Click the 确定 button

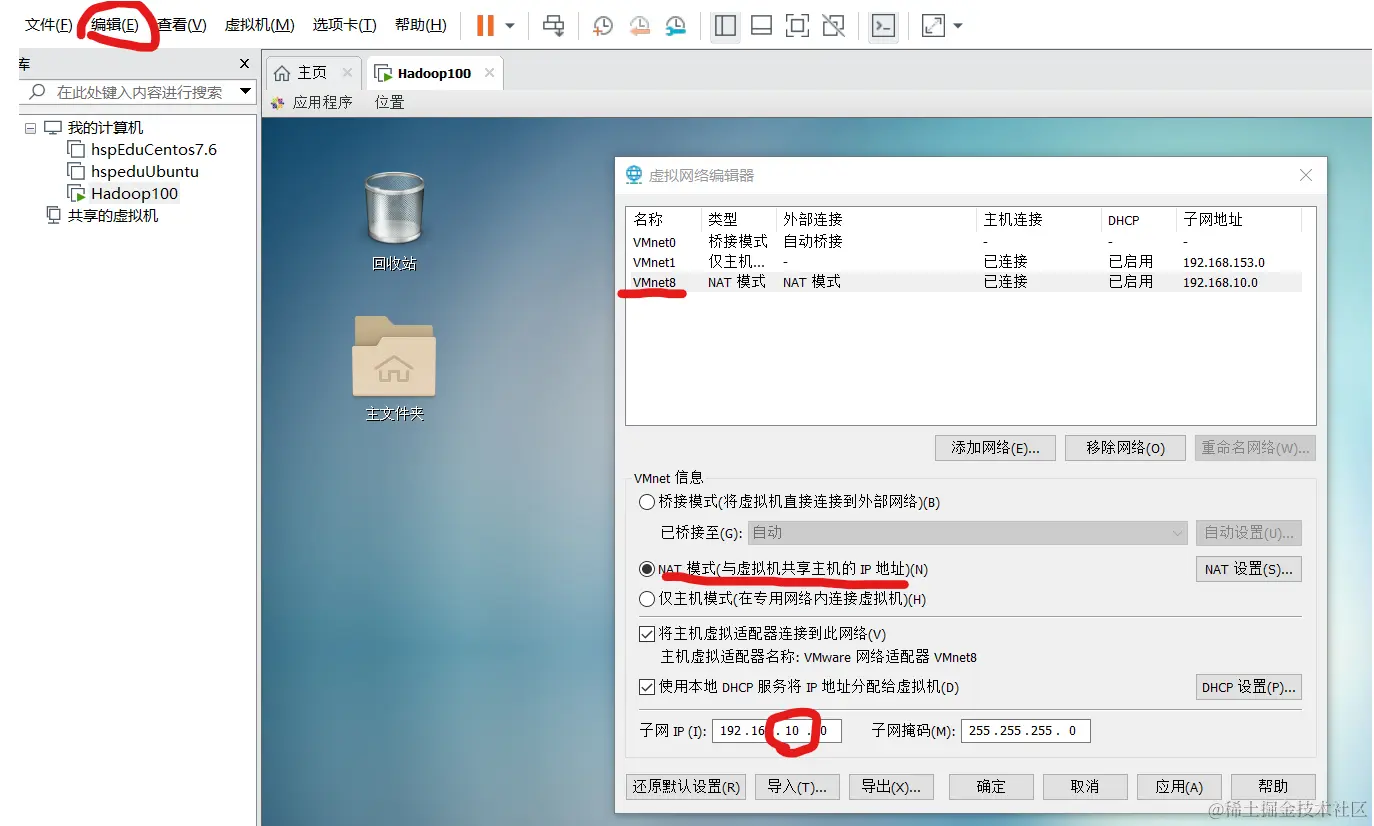pyautogui.click(x=991, y=787)
